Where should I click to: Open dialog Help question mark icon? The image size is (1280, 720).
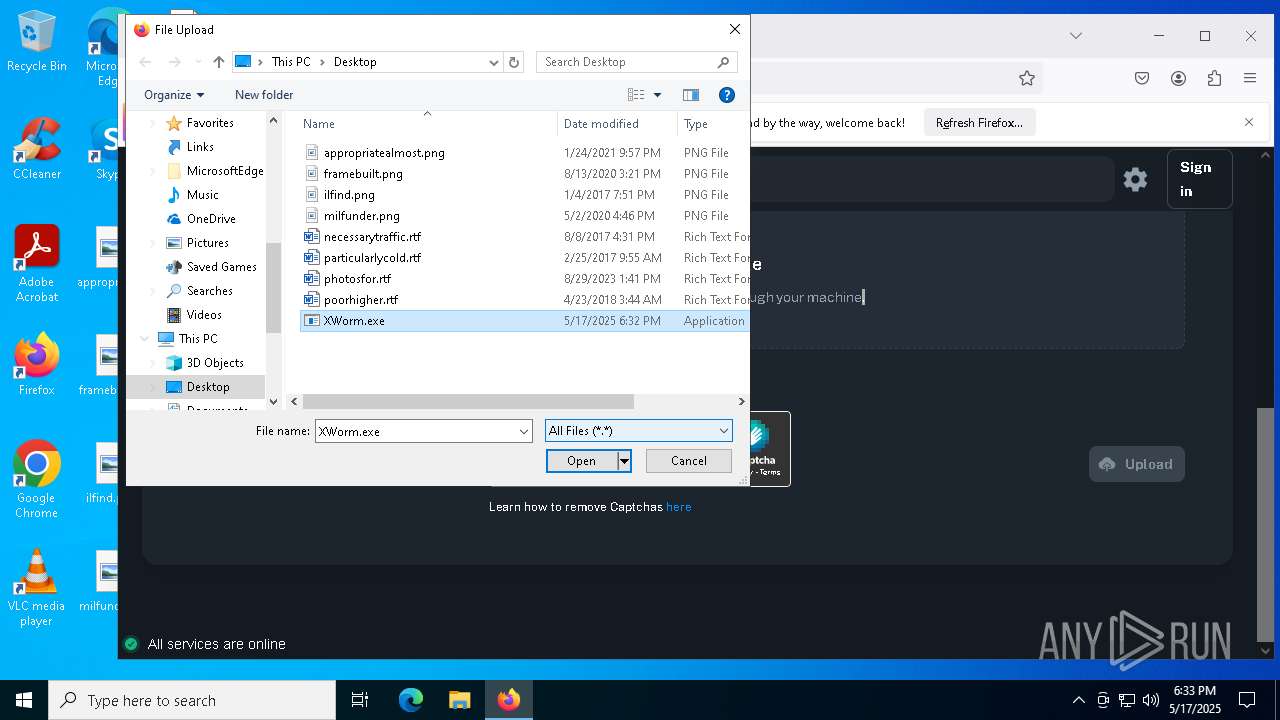727,95
